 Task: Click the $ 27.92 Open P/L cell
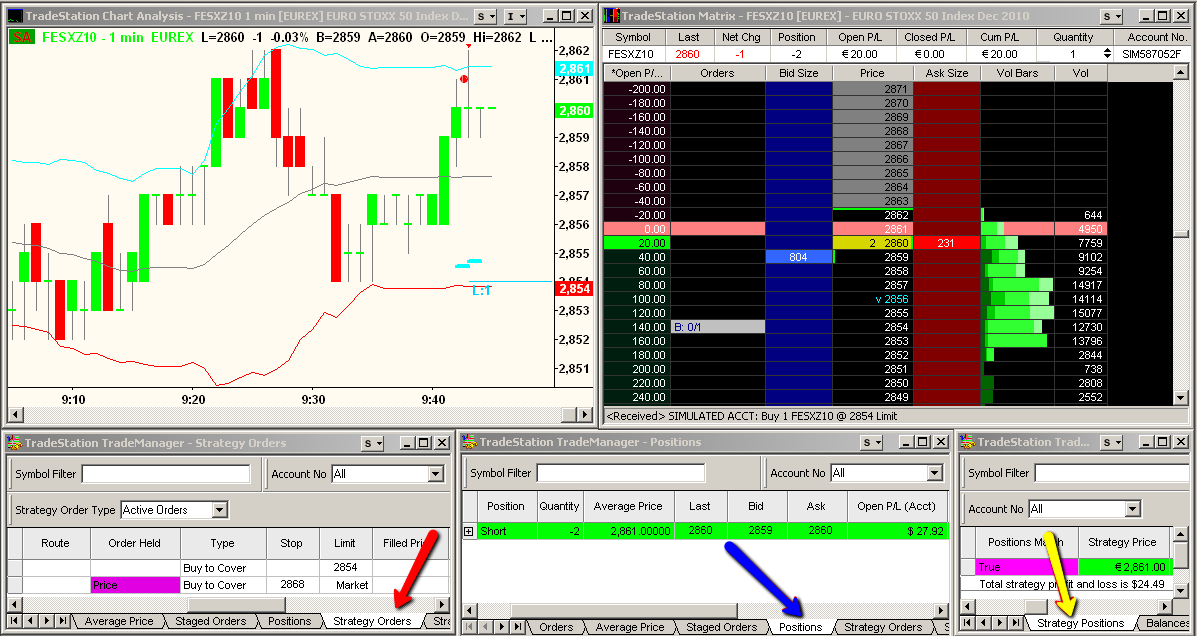point(898,531)
